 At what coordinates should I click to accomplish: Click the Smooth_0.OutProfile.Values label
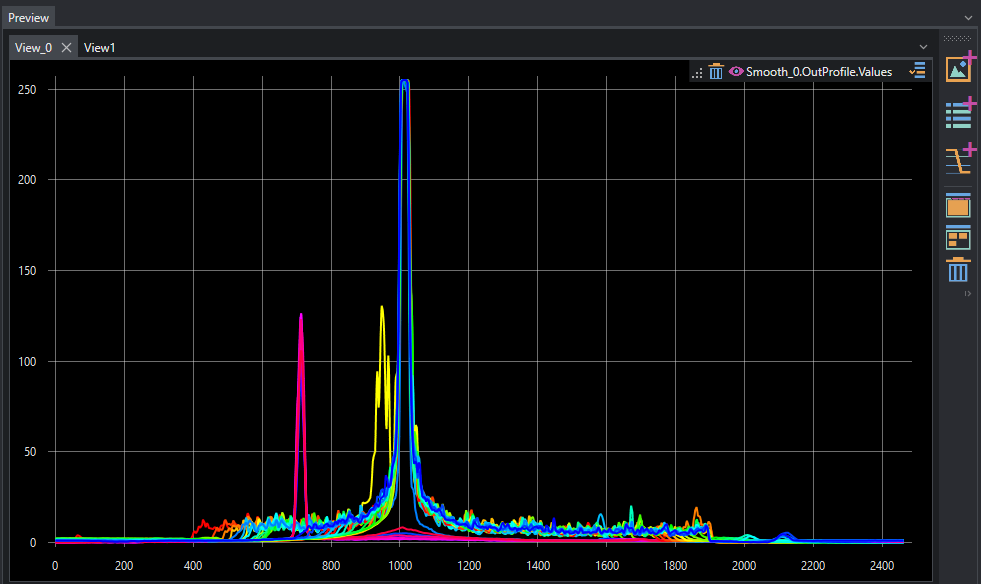point(818,72)
